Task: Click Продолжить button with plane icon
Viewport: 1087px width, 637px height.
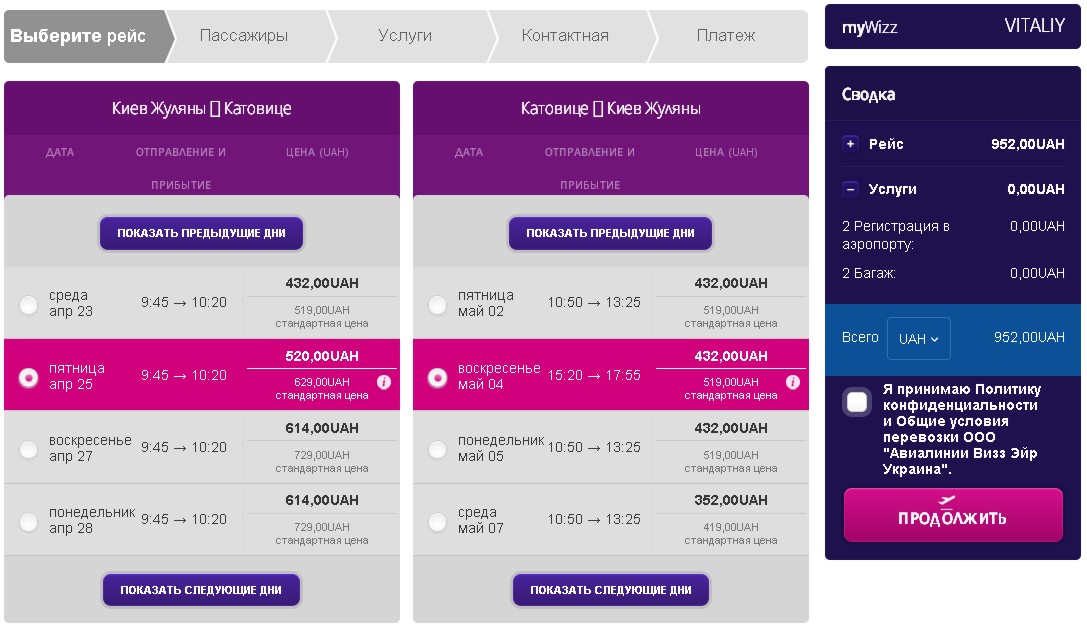Action: [x=953, y=515]
